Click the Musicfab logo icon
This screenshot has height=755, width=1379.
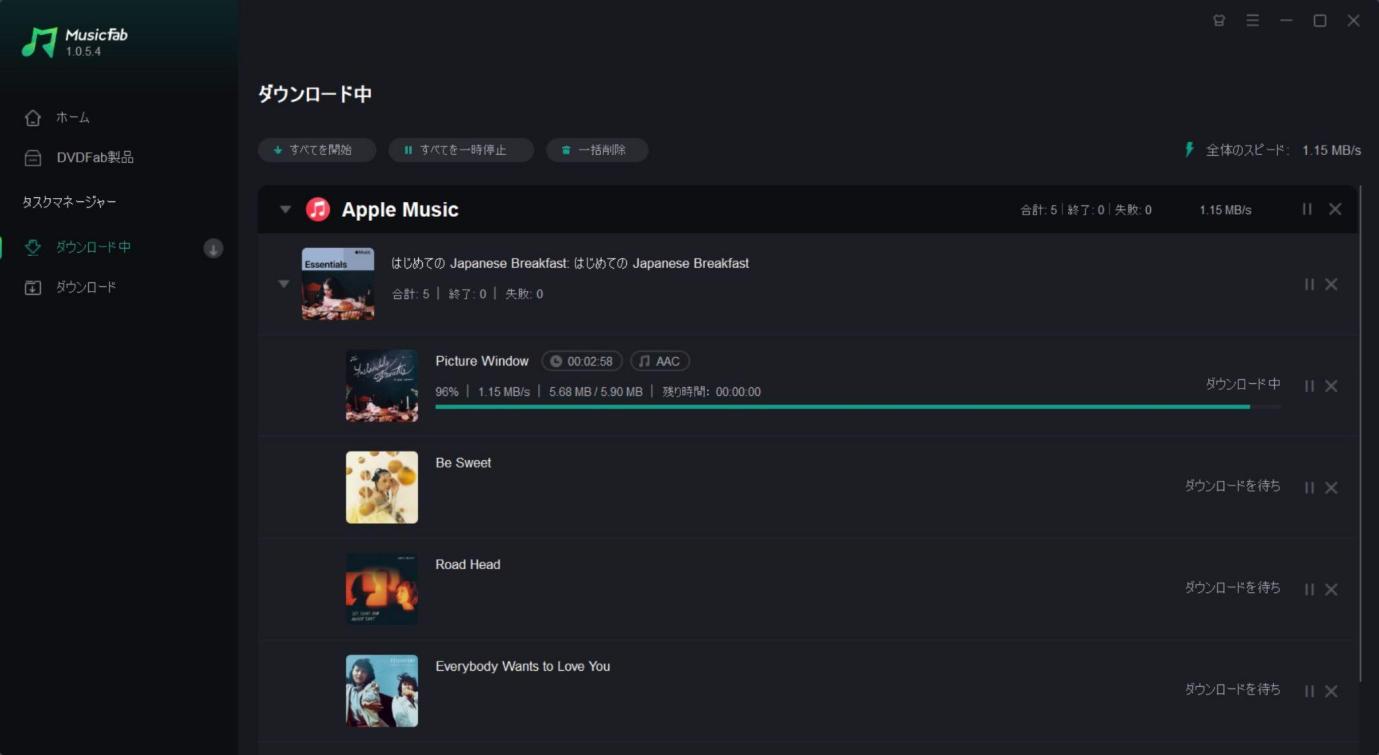pyautogui.click(x=40, y=41)
